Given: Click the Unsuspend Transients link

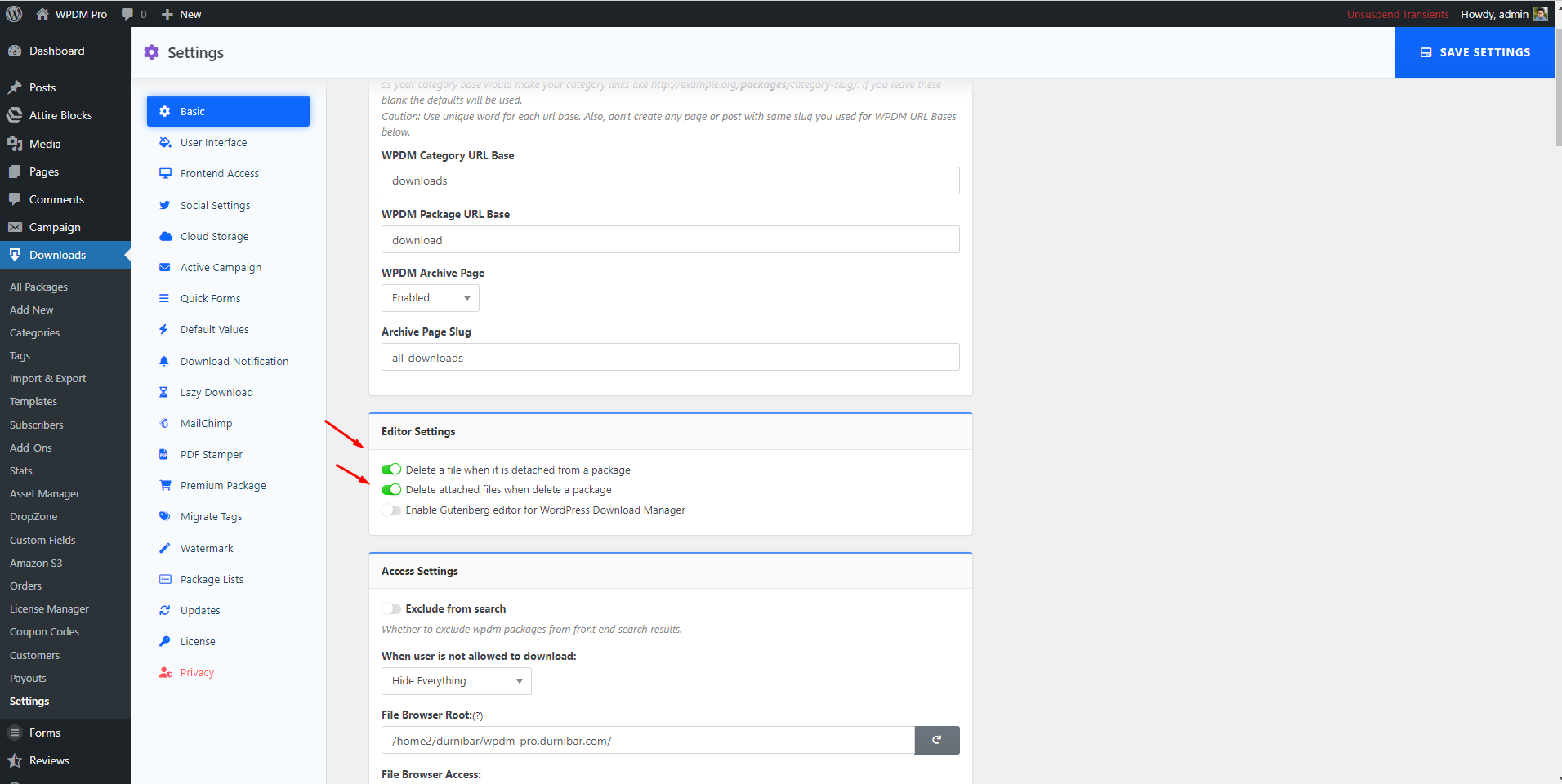Looking at the screenshot, I should point(1398,14).
